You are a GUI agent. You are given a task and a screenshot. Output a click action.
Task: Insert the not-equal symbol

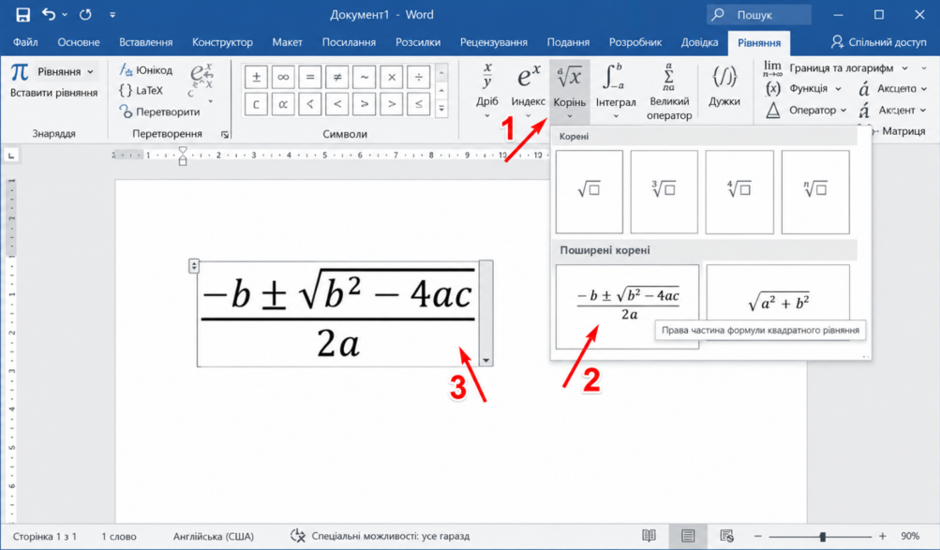pyautogui.click(x=338, y=77)
